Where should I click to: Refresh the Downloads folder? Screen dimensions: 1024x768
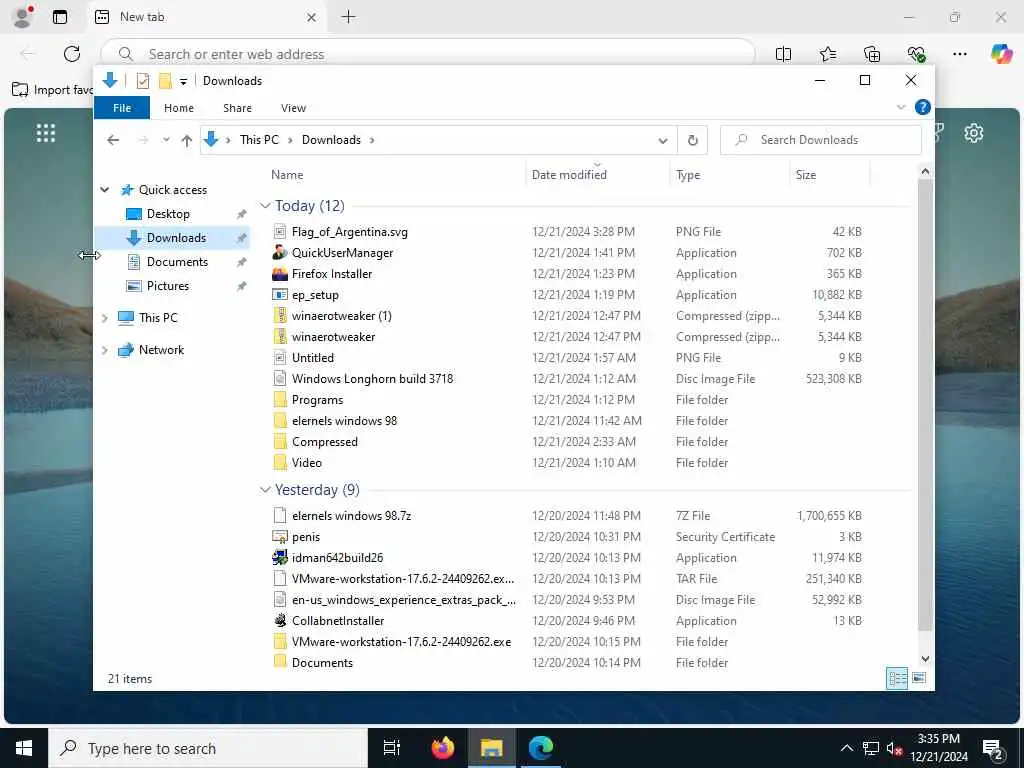tap(693, 140)
